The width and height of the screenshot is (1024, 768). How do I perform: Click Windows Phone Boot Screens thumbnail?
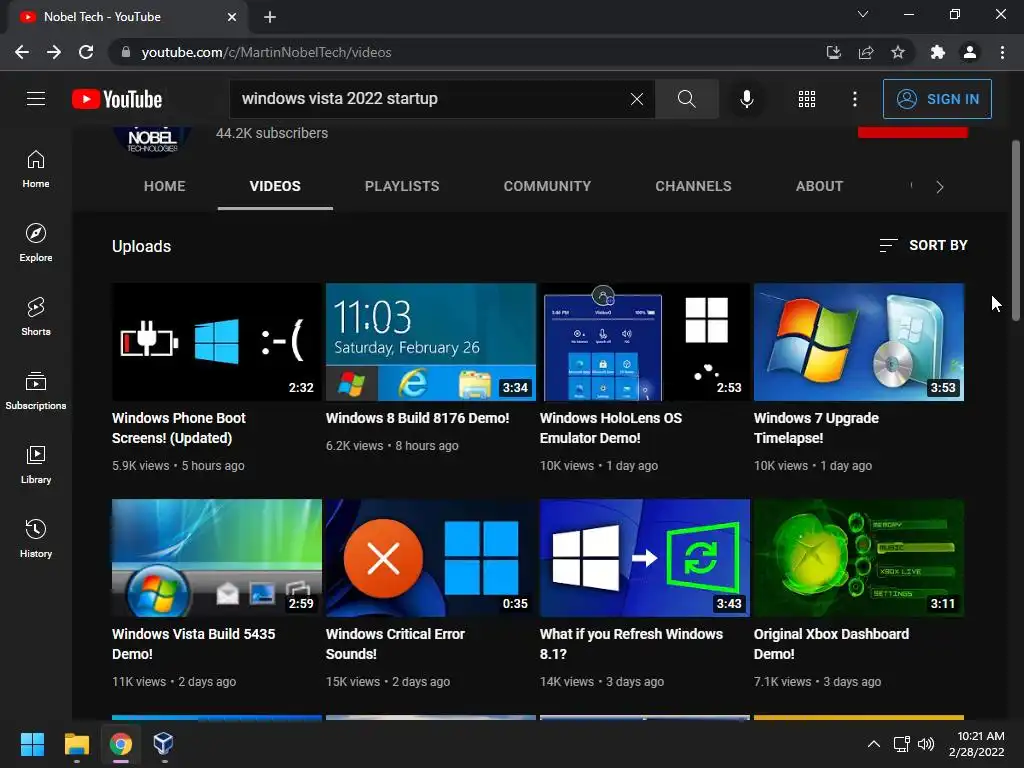pos(217,342)
